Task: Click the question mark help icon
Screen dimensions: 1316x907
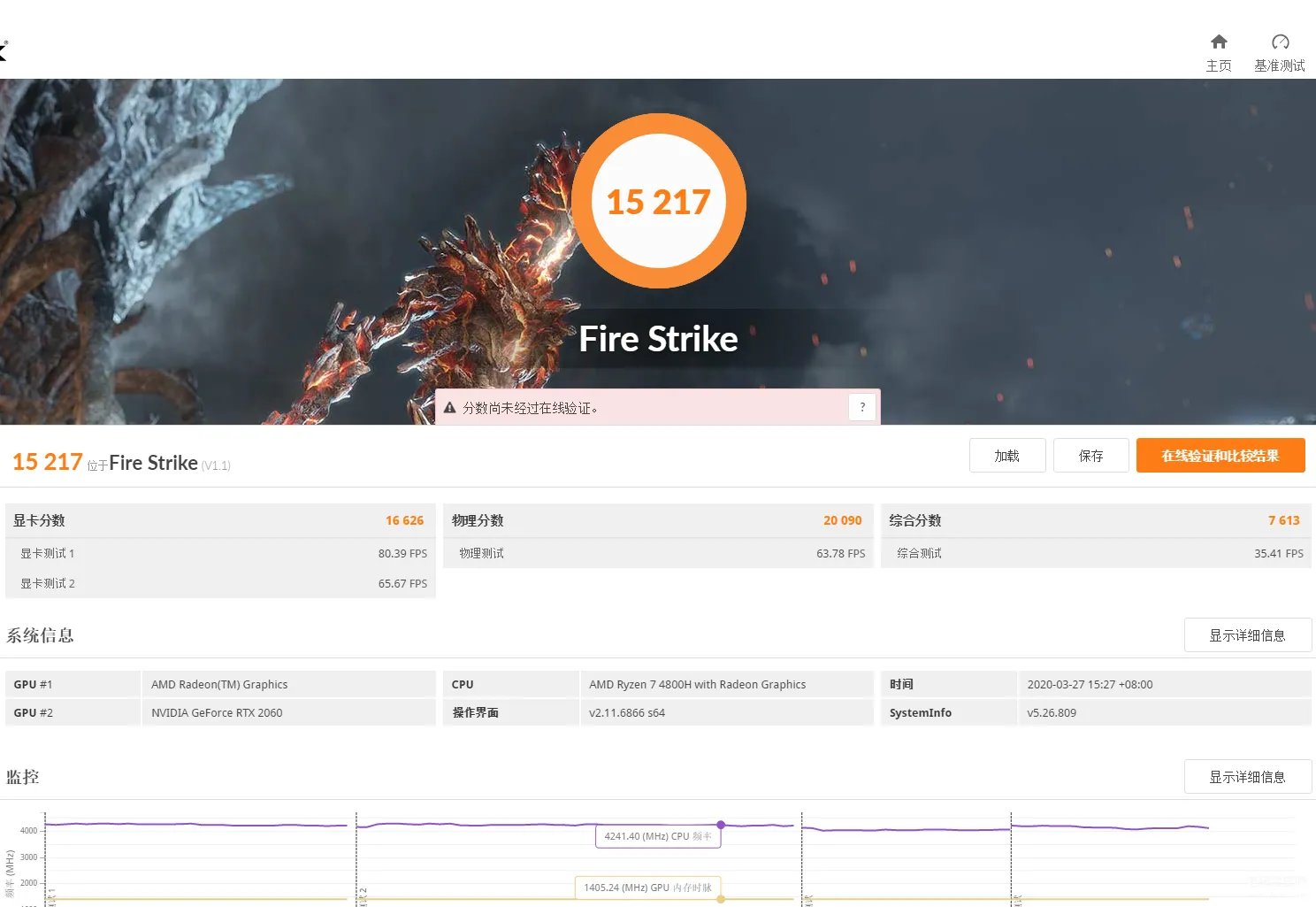Action: pos(862,407)
